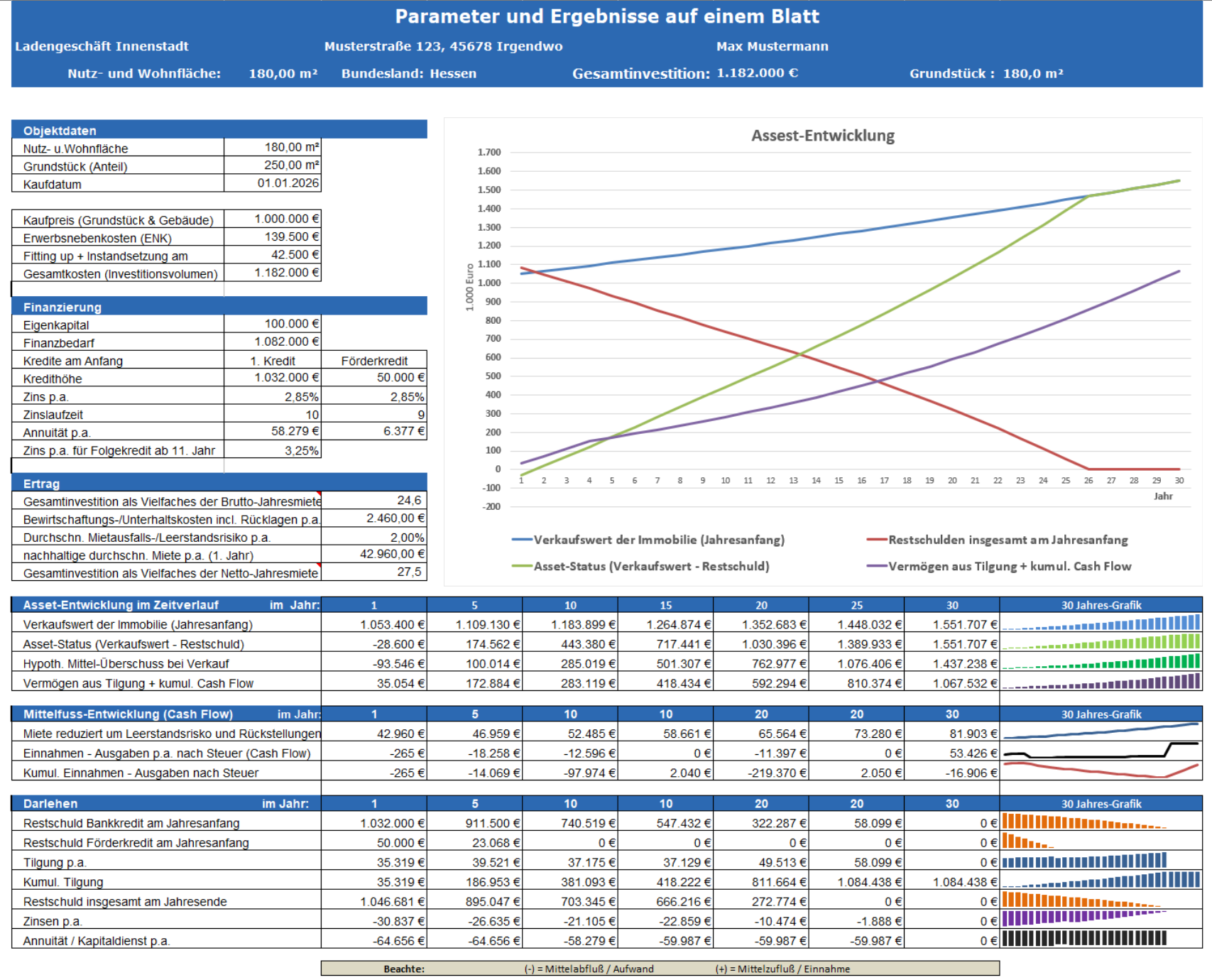Click Zinsen p.a. value -30.837 €
Screen dimensions: 1212x980
coord(374,921)
